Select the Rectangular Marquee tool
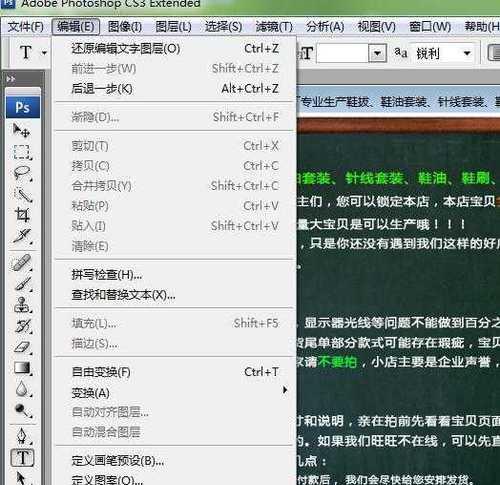This screenshot has height=485, width=500. point(22,152)
